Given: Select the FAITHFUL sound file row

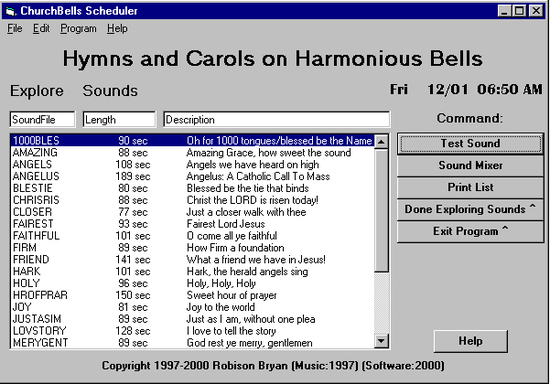Looking at the screenshot, I should (x=192, y=236).
